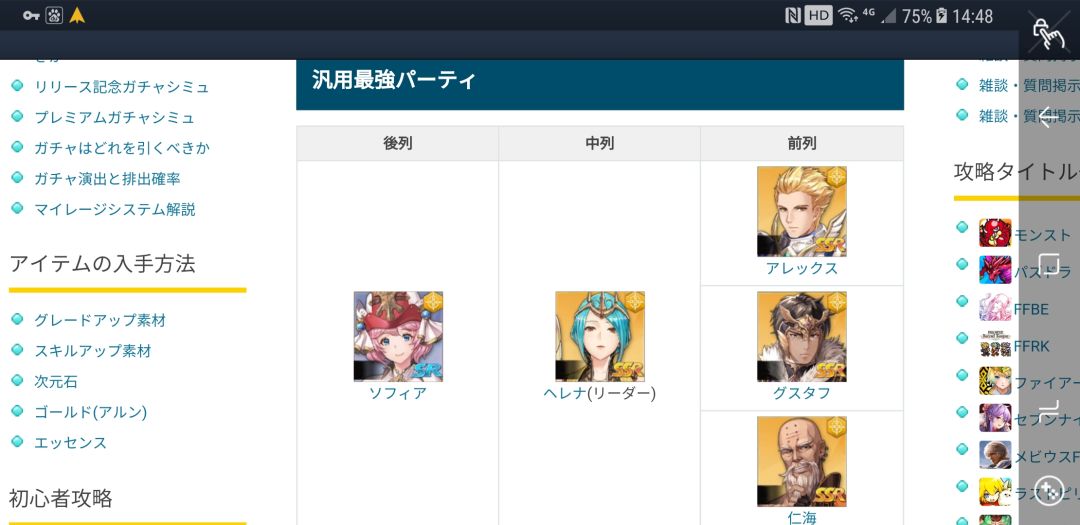Open Helena leader portrait thumbnail
Screen dimensions: 1080x525
coord(600,336)
